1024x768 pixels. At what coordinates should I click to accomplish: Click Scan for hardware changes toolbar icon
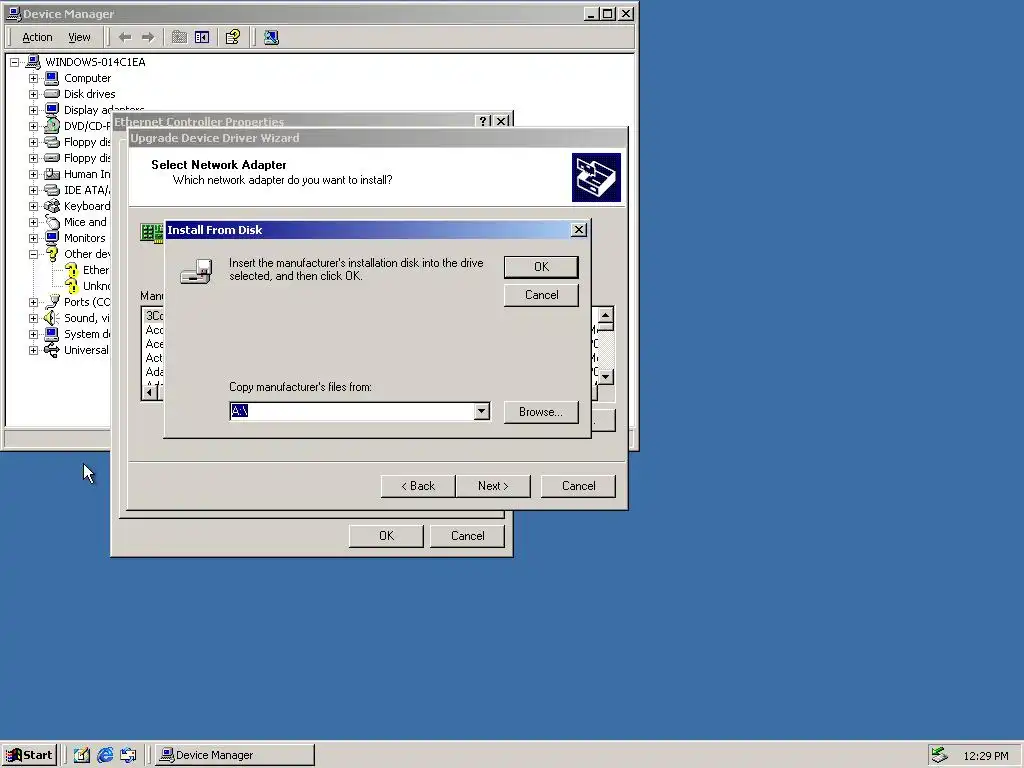coord(271,37)
